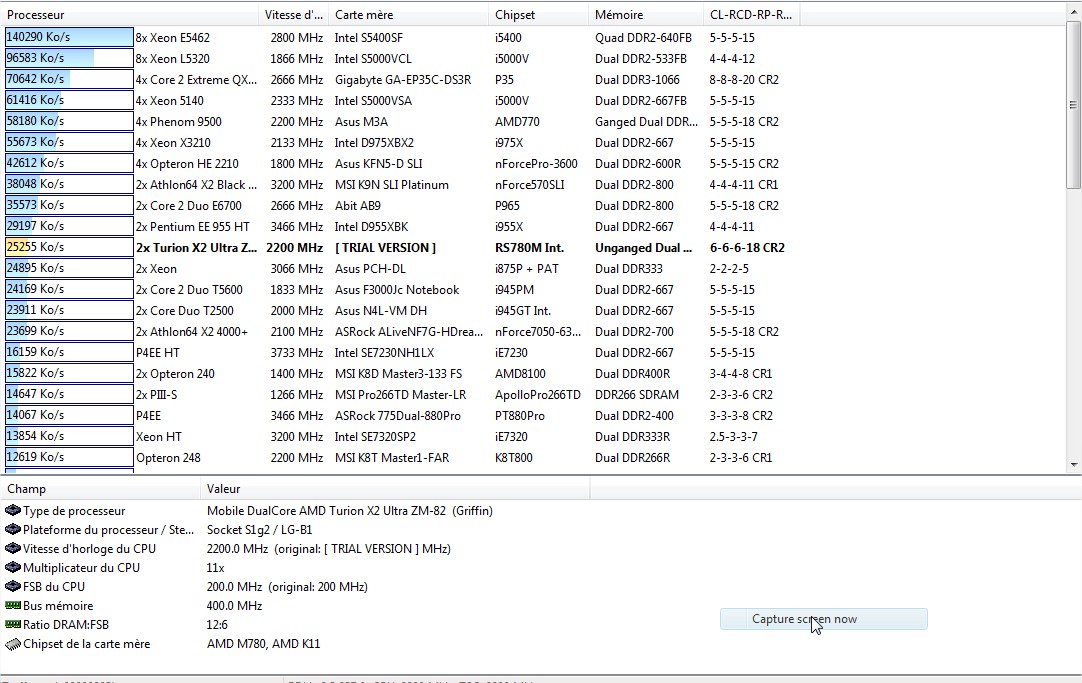
Task: Click the DDR266 SDRAM memory cell
Action: click(637, 395)
